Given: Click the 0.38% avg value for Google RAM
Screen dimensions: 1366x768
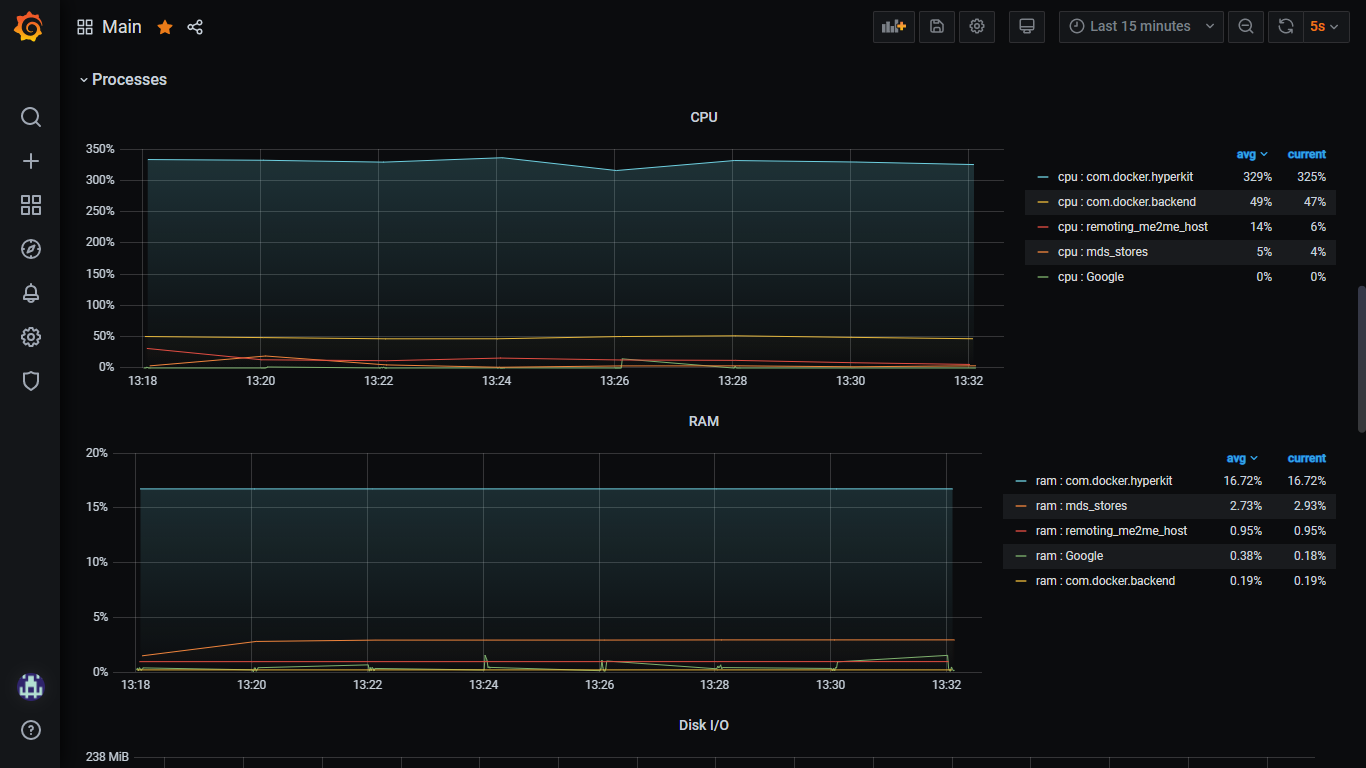Looking at the screenshot, I should (x=1246, y=556).
